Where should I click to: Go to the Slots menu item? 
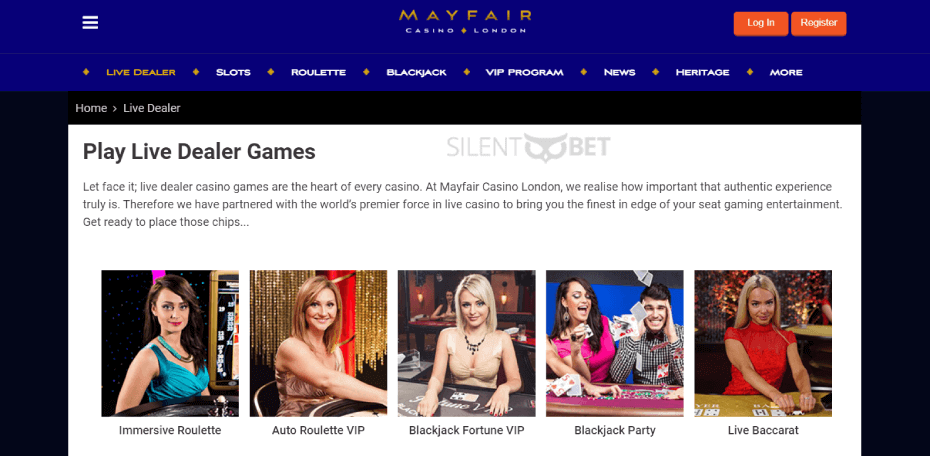pos(233,72)
